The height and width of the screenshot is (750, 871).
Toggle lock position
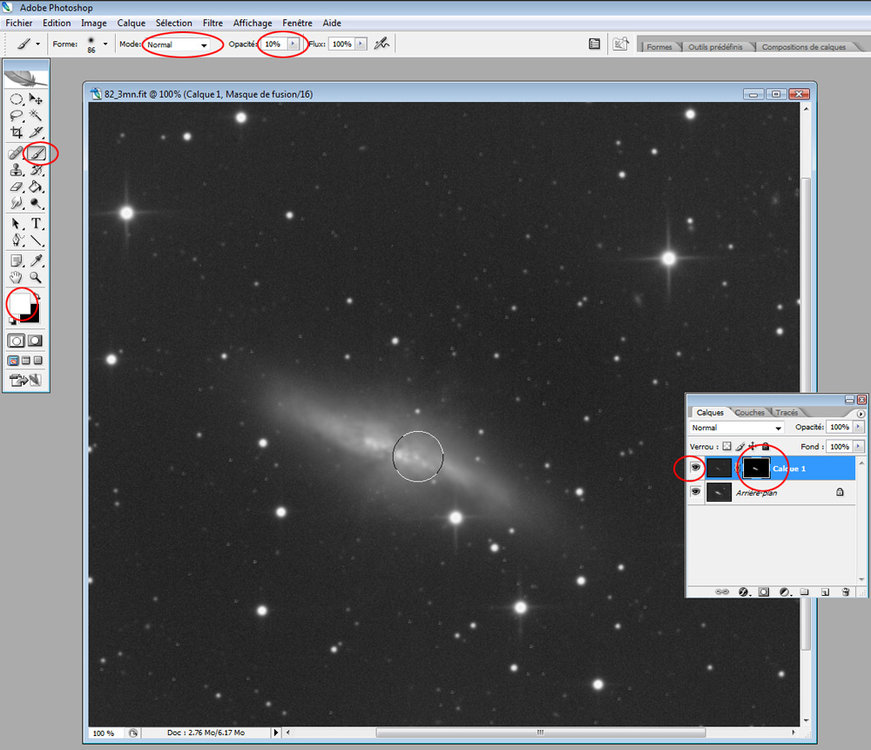752,446
